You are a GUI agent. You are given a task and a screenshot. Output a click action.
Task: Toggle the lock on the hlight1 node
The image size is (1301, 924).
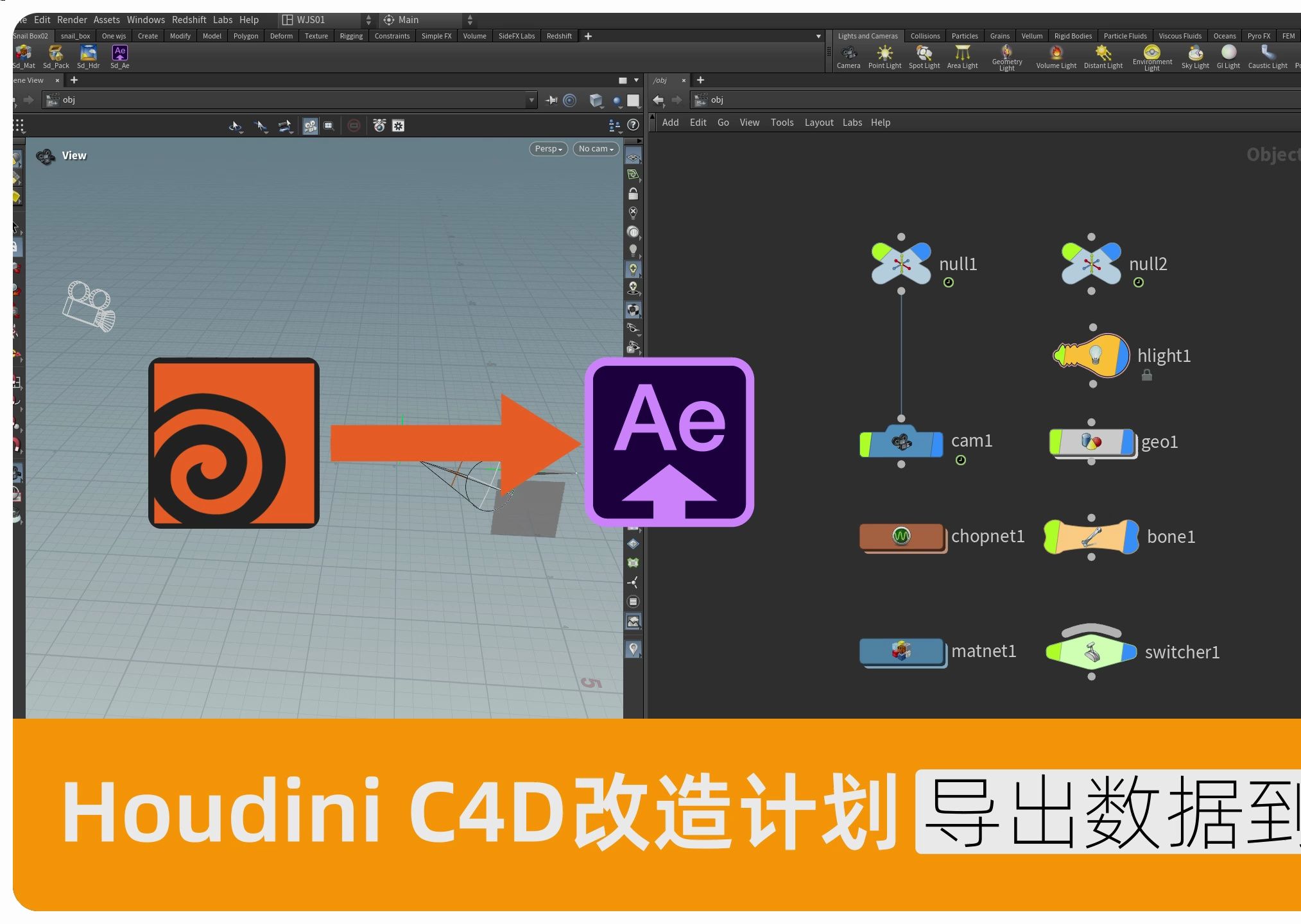[1147, 375]
